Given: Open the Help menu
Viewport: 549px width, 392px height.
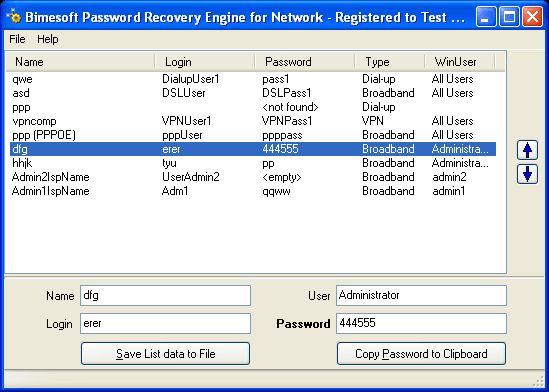Looking at the screenshot, I should pos(48,39).
